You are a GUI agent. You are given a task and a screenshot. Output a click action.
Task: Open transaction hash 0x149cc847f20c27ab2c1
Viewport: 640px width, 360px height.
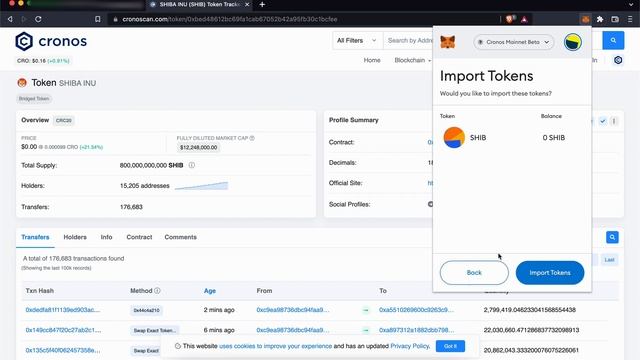coord(63,330)
